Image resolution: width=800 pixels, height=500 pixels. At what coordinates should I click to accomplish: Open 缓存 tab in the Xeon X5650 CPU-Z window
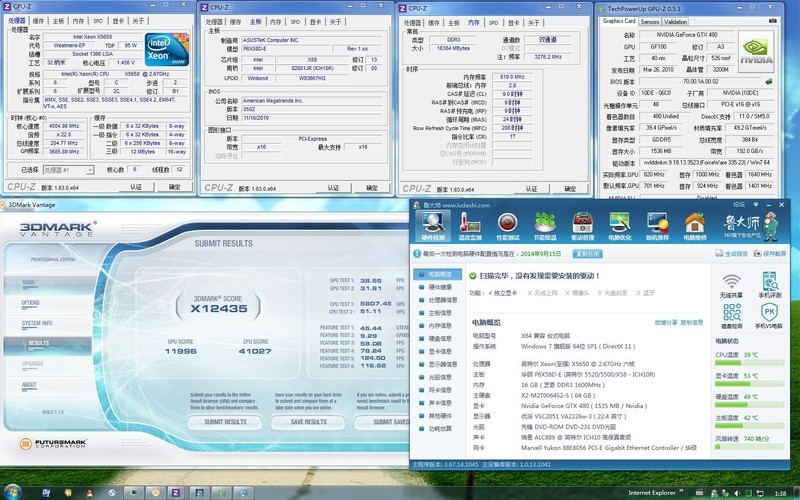(x=38, y=21)
